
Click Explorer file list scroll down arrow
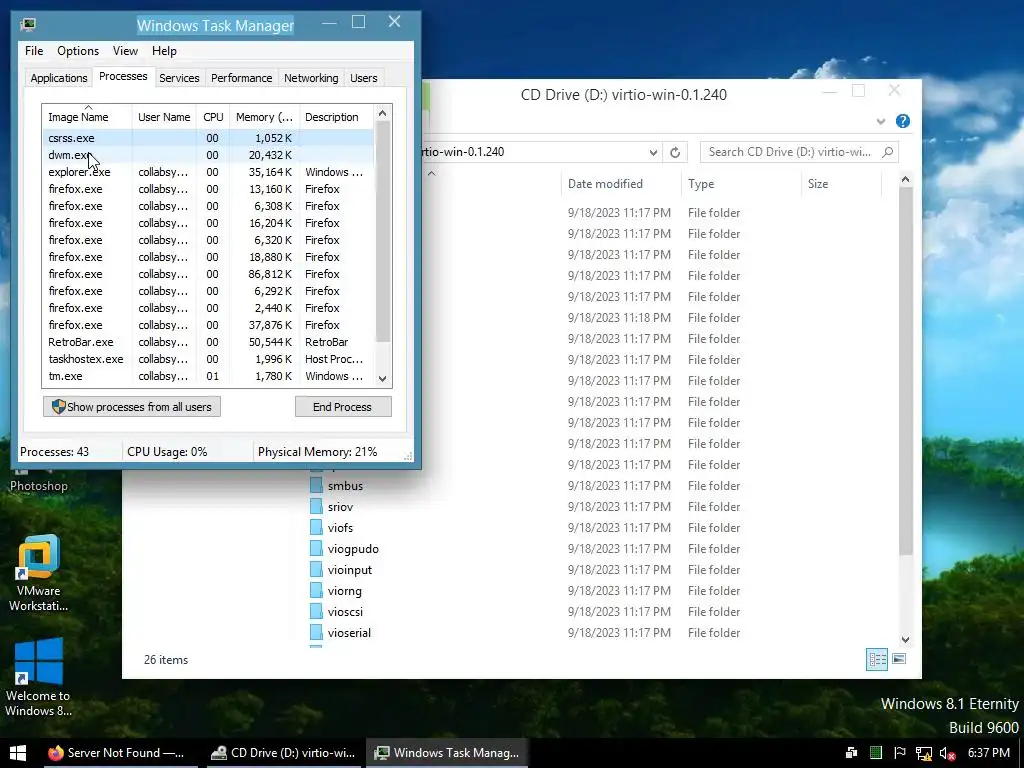click(905, 639)
